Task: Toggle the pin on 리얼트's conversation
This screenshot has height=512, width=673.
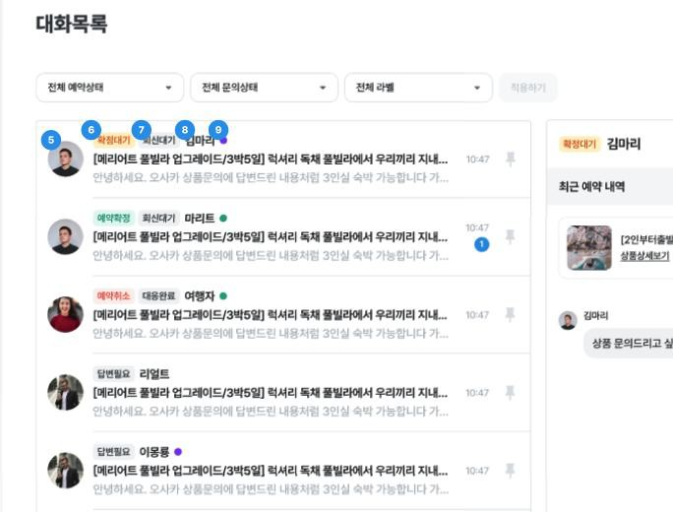Action: tap(510, 392)
